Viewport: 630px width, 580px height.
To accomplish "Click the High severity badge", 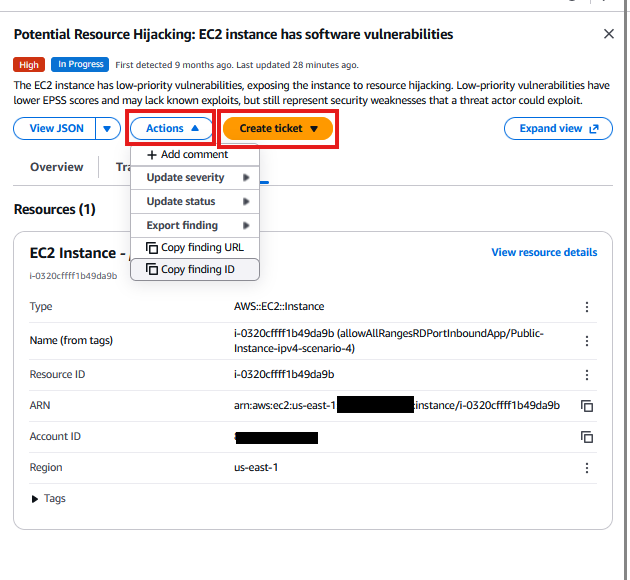I will 29,65.
